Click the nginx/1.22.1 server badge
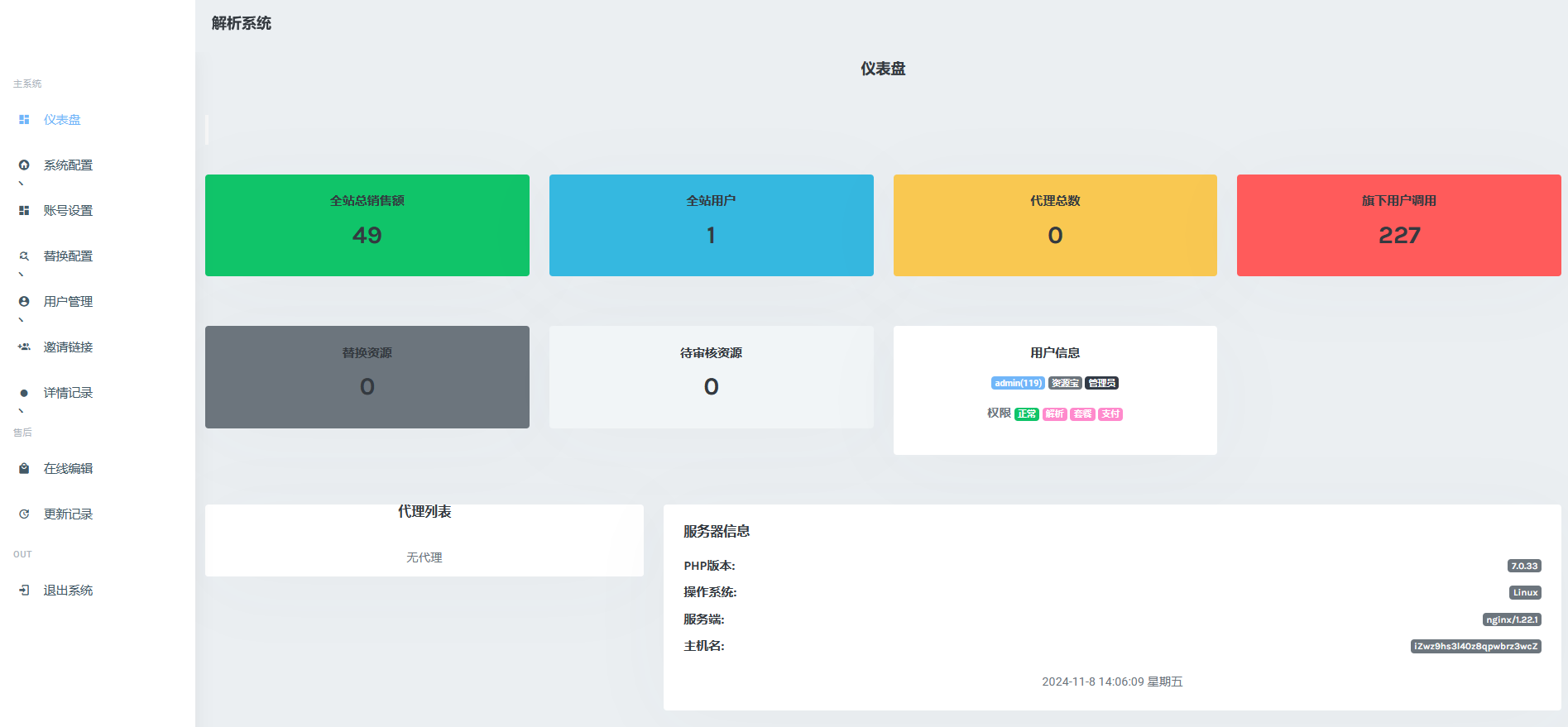1568x727 pixels. click(x=1512, y=619)
